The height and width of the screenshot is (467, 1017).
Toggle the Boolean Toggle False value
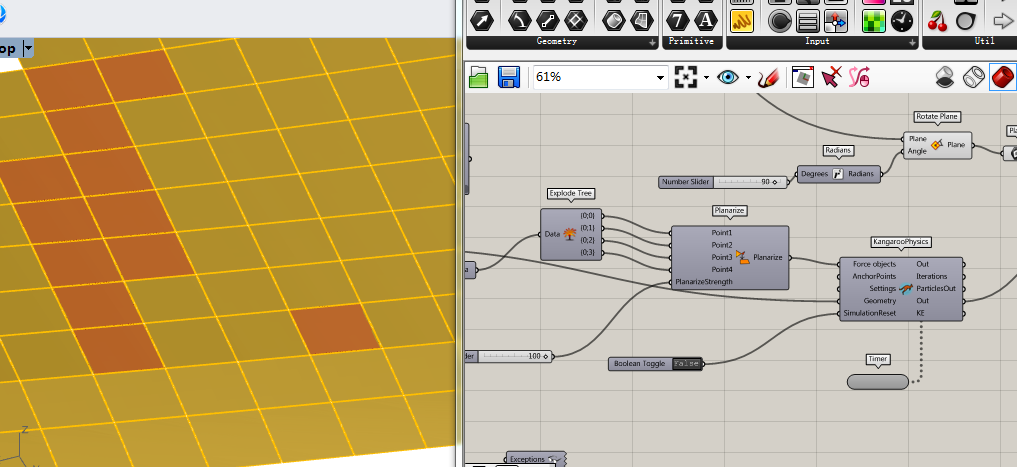(x=685, y=364)
